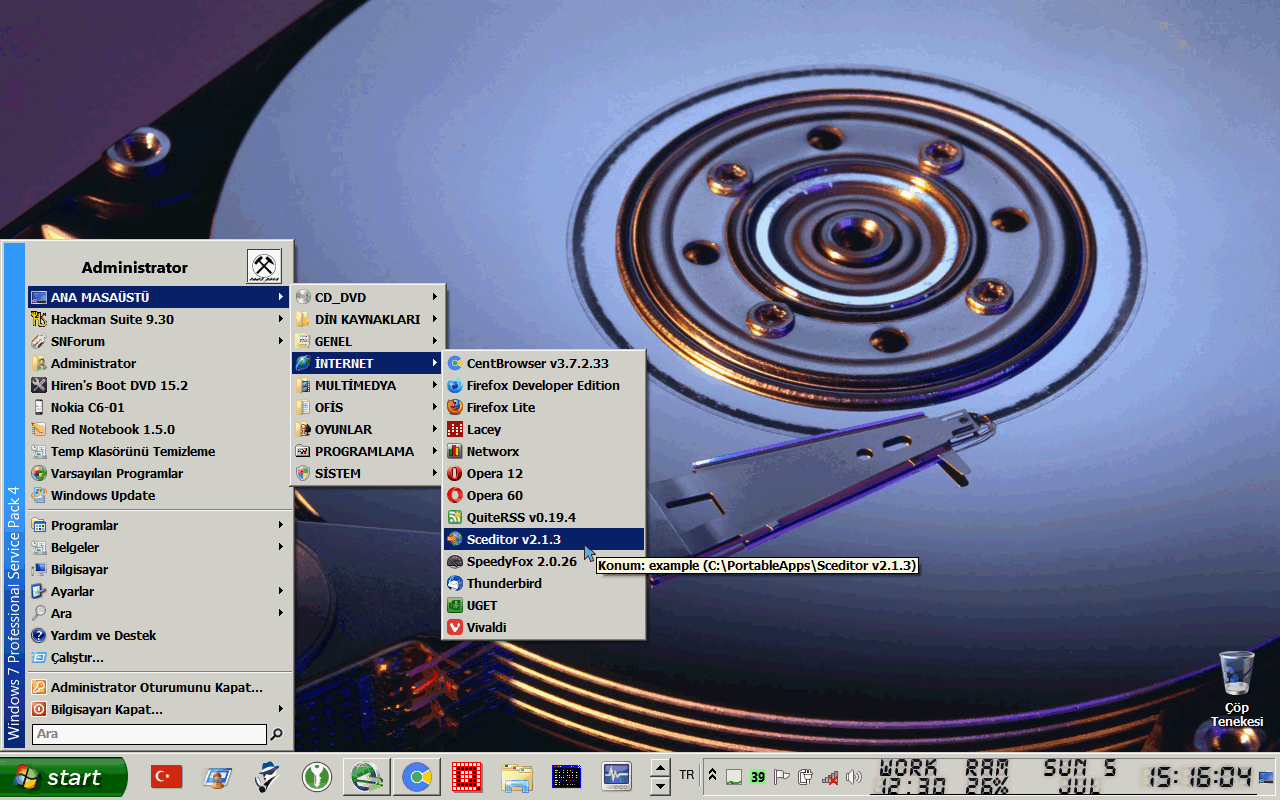This screenshot has width=1280, height=800.
Task: Open Hackman Suite 9.30 menu entry
Action: point(159,319)
